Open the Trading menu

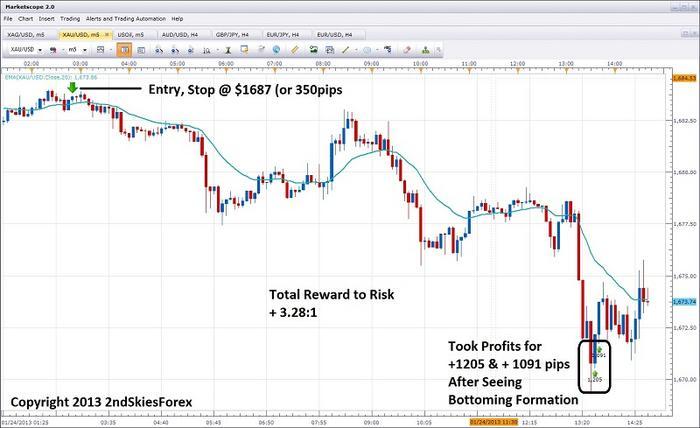pos(70,19)
